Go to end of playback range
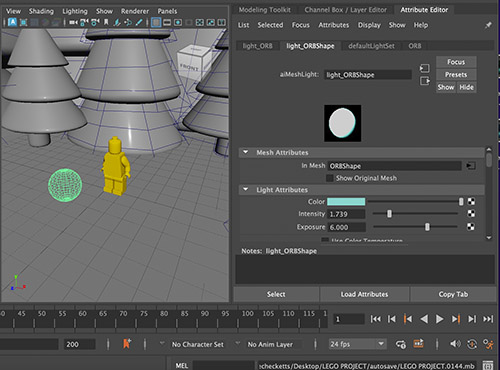Viewport: 500px width, 370px height. click(x=488, y=319)
